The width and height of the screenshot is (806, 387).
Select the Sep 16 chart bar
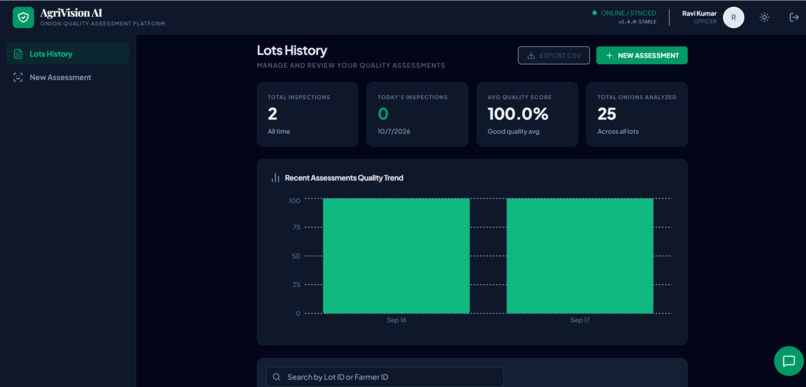396,256
